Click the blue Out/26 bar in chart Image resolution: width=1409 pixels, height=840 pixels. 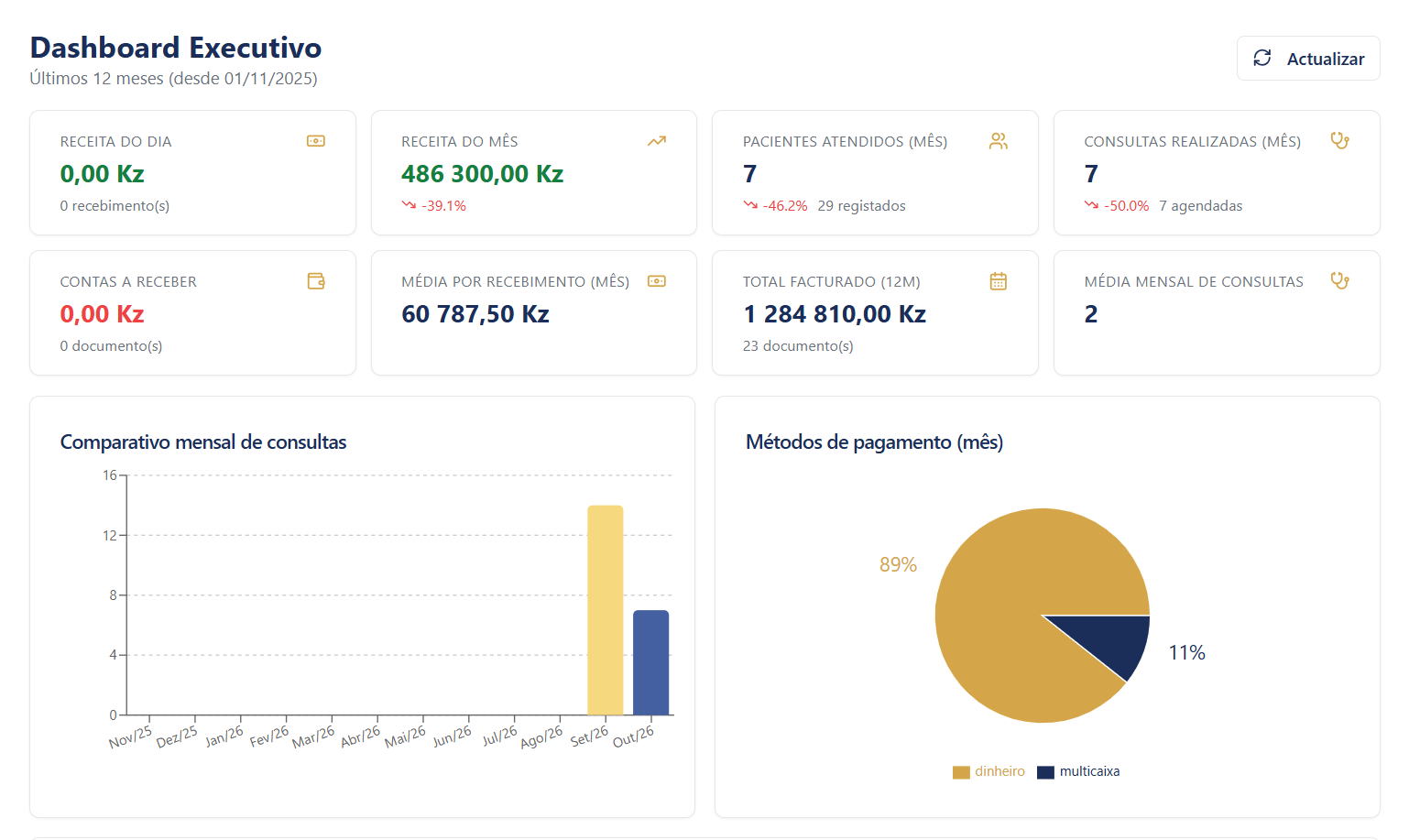click(x=651, y=662)
